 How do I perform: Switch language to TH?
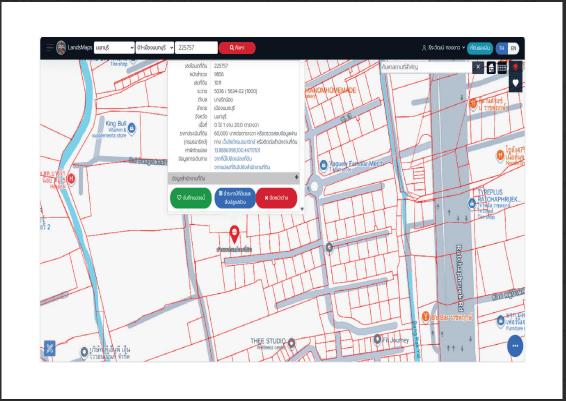pyautogui.click(x=501, y=48)
